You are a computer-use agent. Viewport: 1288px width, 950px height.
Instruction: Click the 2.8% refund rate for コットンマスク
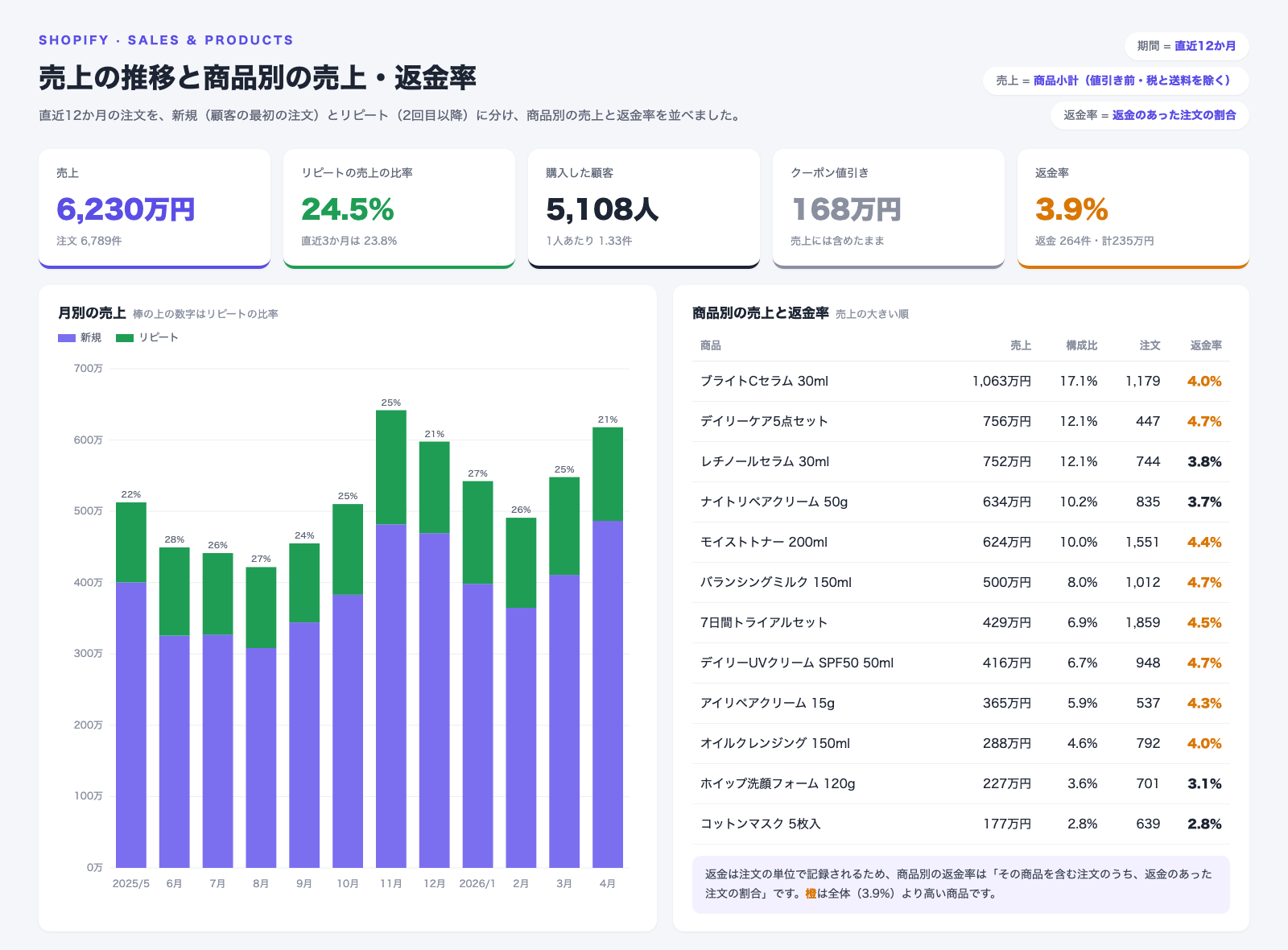(1204, 824)
